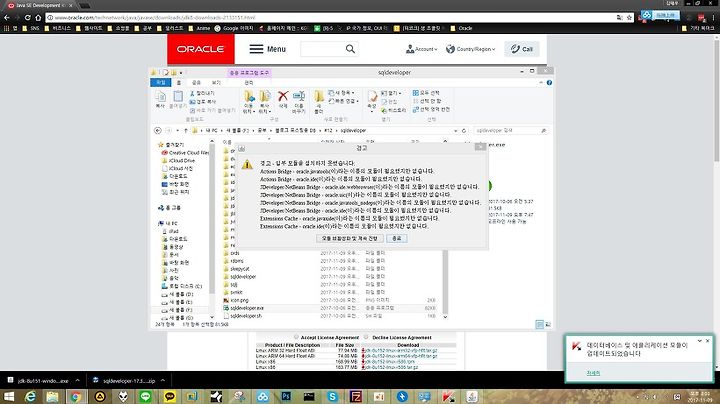
Task: Click the Explorer help question icon
Action: click(549, 83)
